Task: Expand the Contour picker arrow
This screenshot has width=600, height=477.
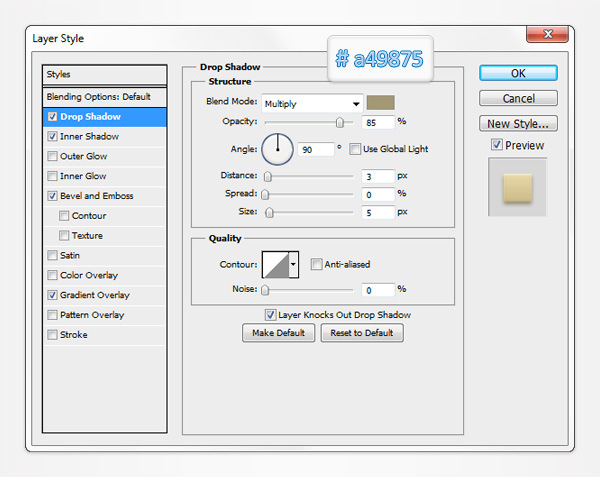Action: tap(293, 264)
